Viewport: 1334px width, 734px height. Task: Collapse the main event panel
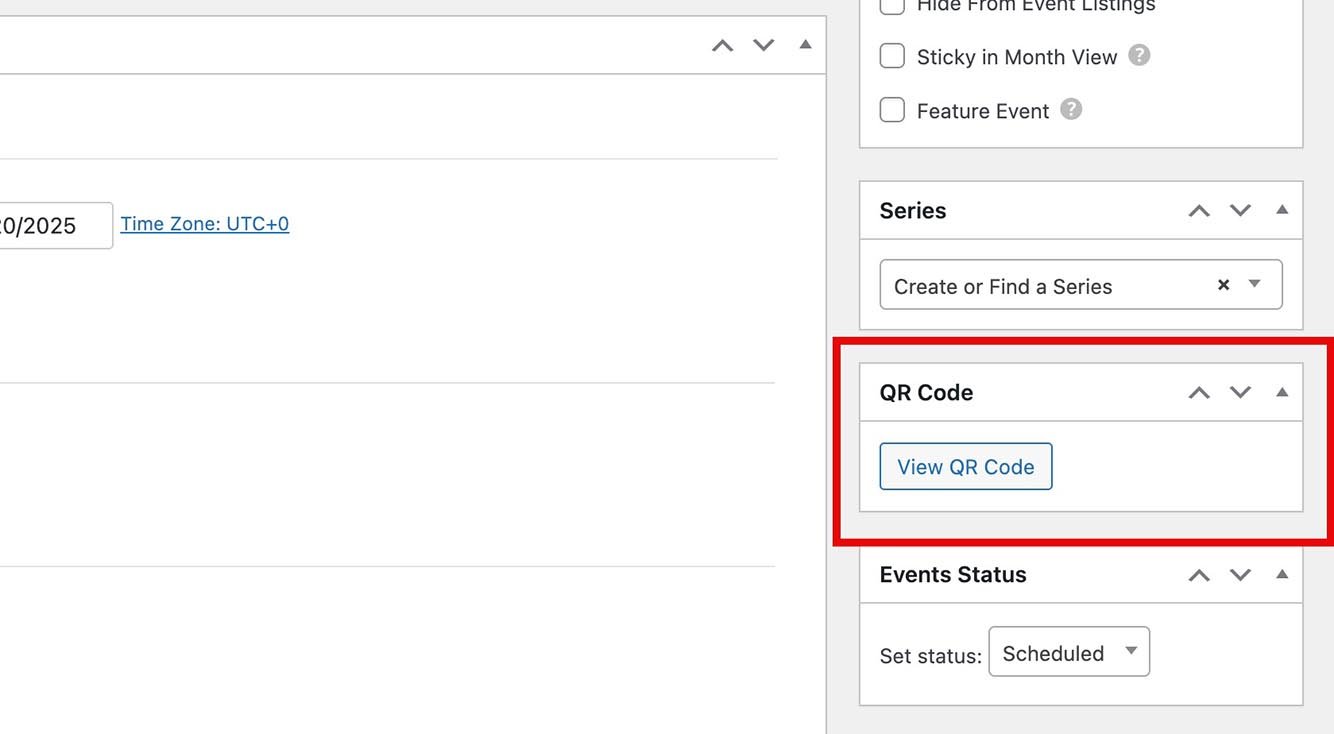pos(805,45)
